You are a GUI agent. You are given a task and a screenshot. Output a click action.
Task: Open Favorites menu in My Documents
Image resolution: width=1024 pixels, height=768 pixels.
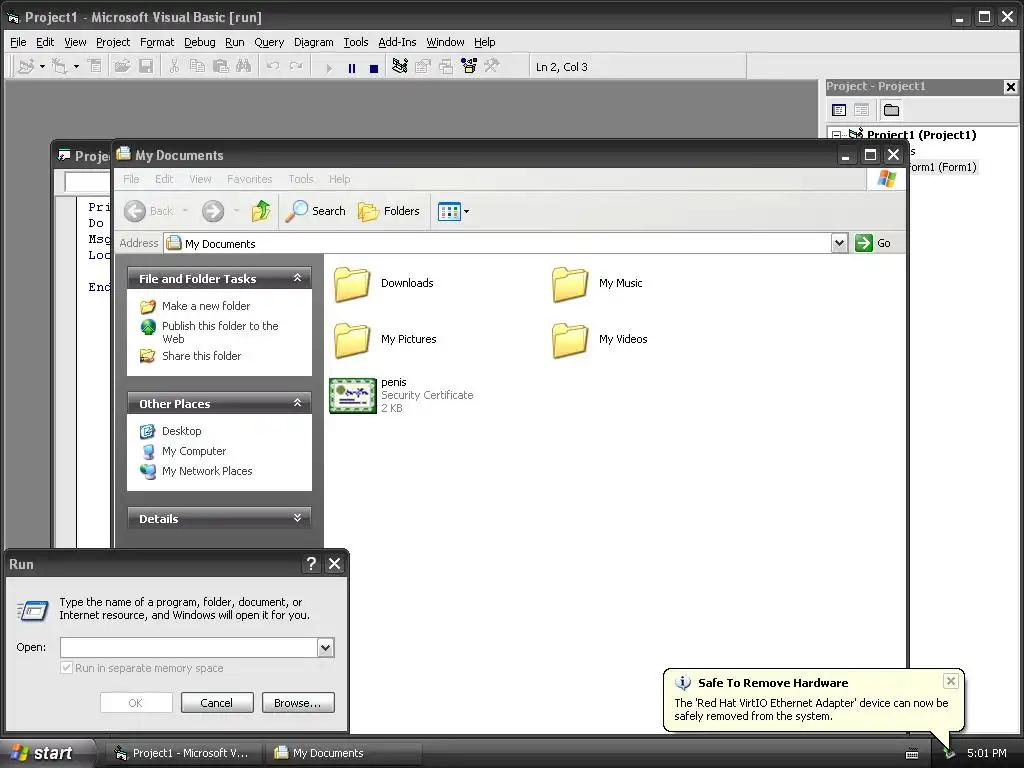point(249,179)
